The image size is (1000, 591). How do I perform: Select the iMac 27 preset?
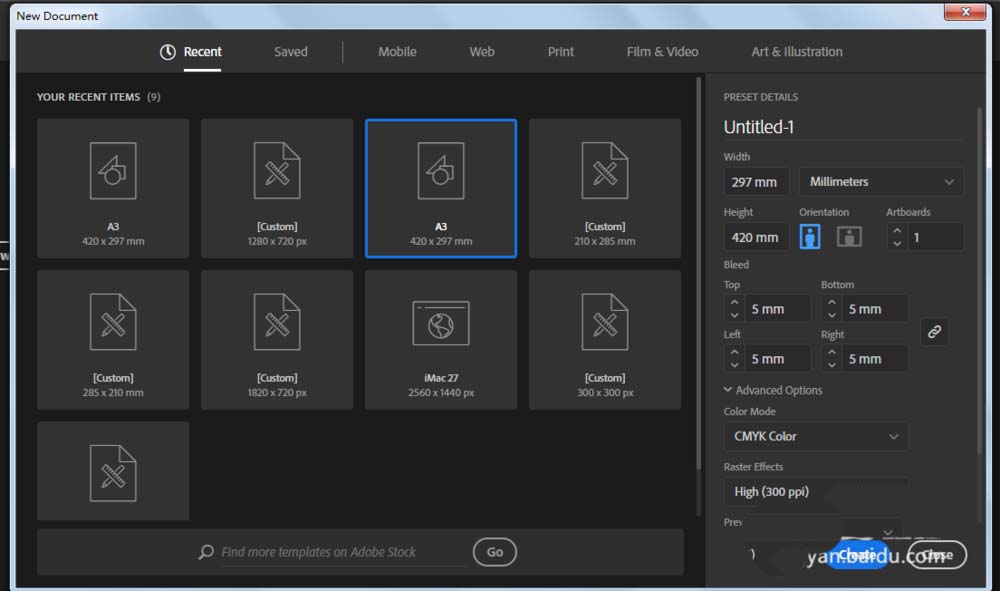pyautogui.click(x=441, y=340)
